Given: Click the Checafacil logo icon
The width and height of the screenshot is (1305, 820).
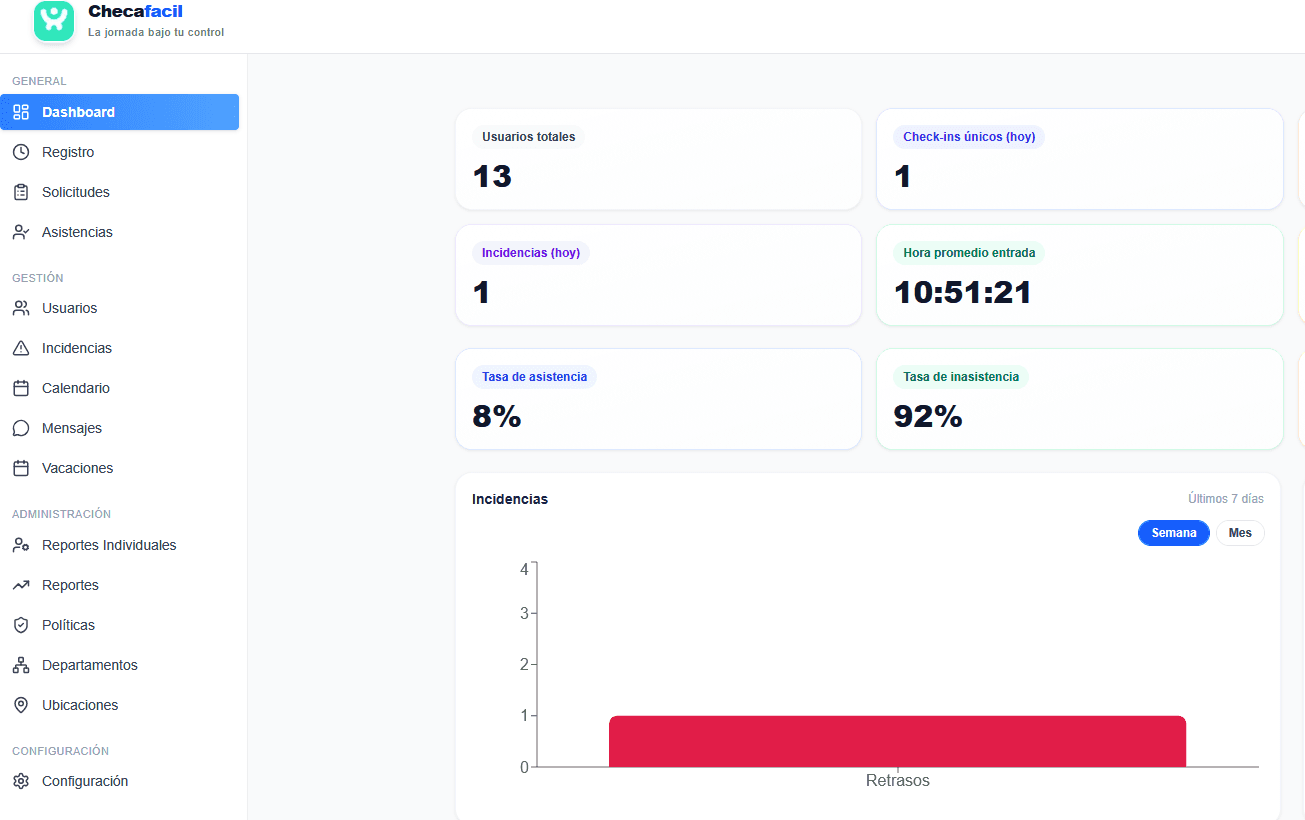Looking at the screenshot, I should tap(54, 21).
